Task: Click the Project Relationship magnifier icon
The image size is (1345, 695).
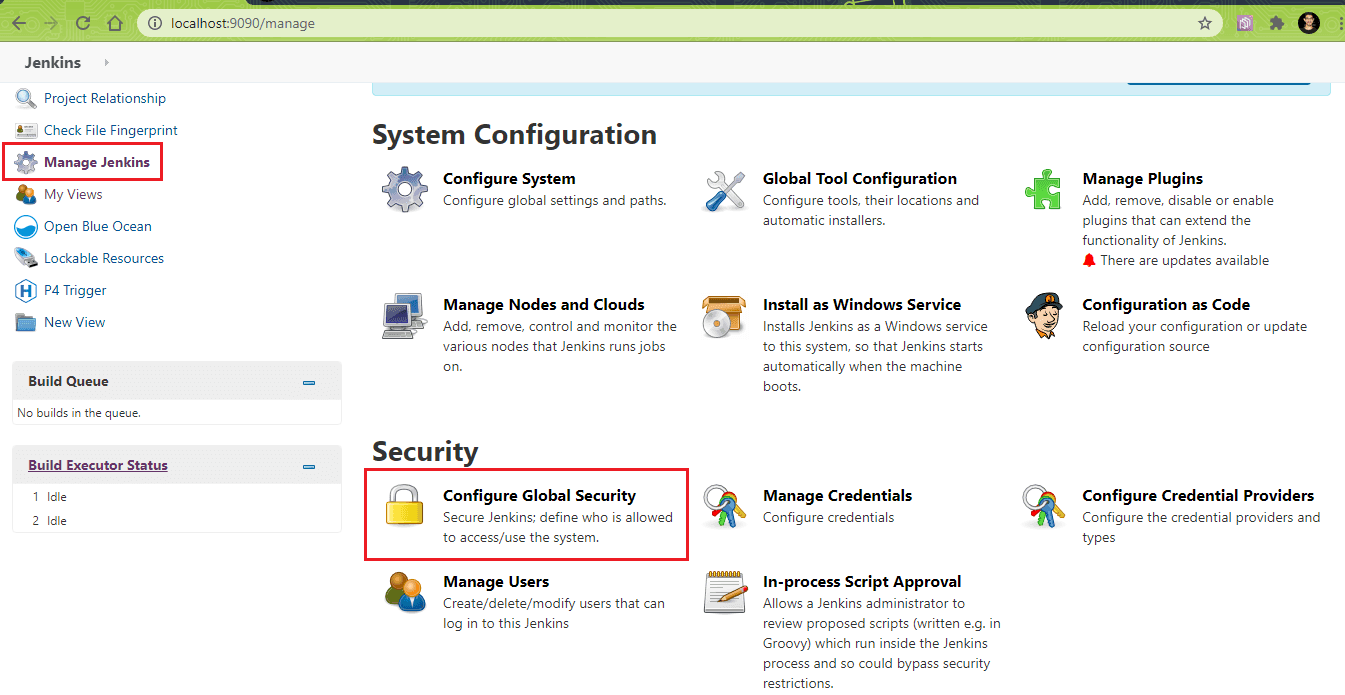Action: 26,98
